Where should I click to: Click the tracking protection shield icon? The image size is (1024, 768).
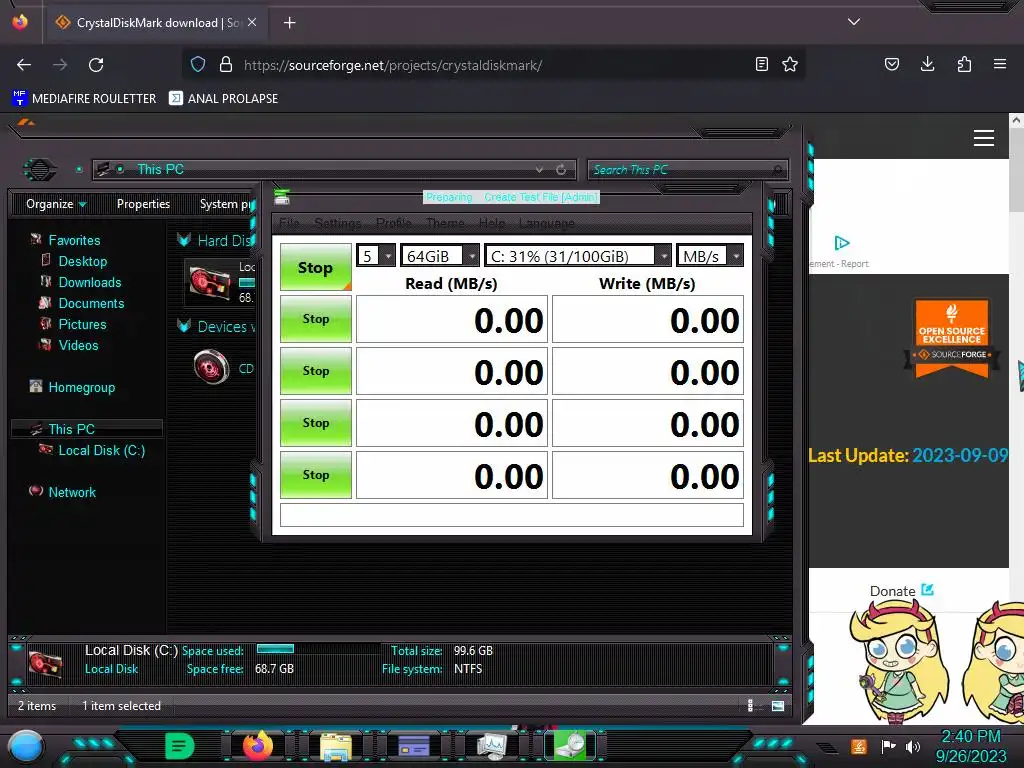[x=198, y=64]
